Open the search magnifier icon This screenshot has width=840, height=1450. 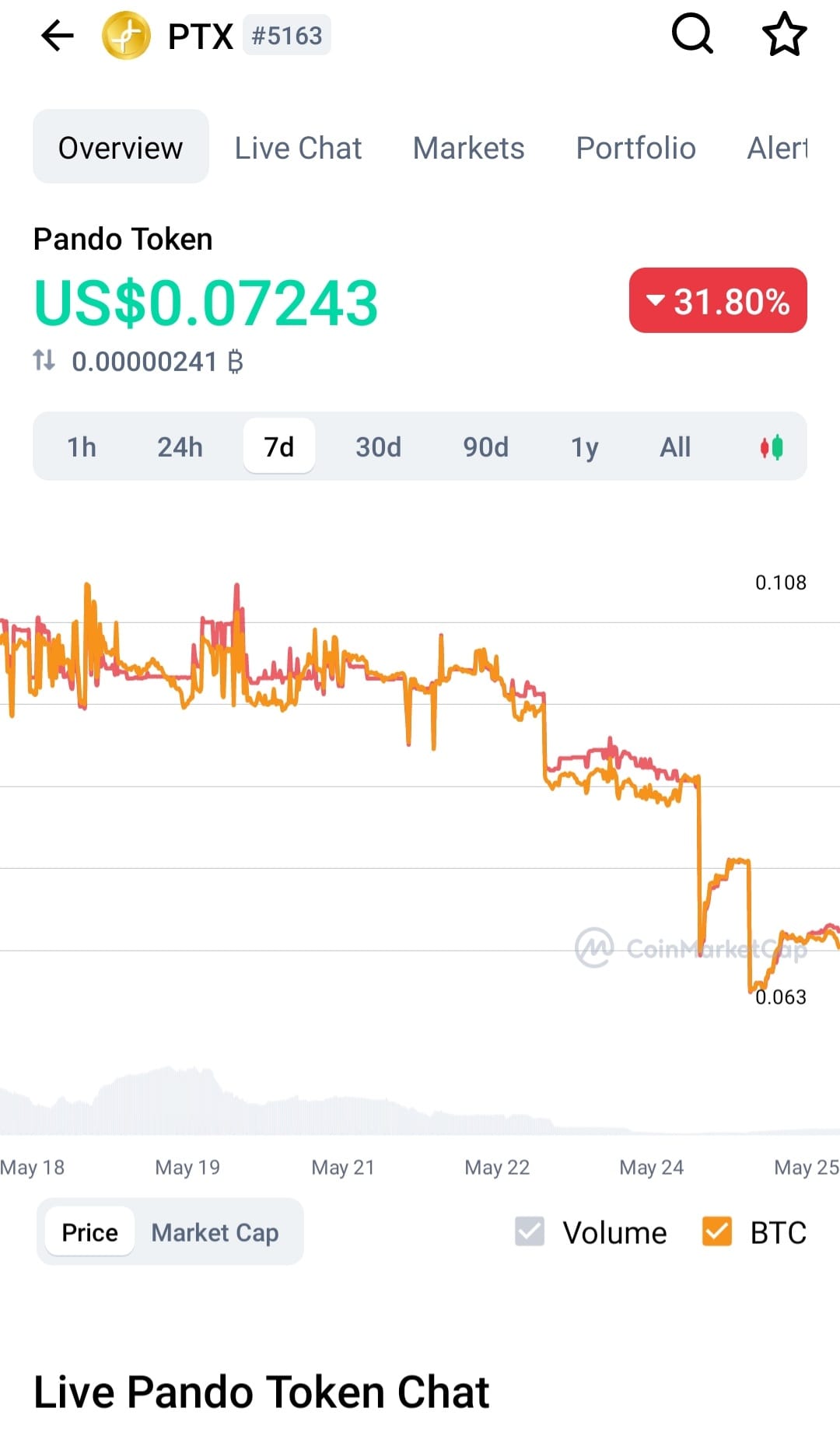coord(692,34)
